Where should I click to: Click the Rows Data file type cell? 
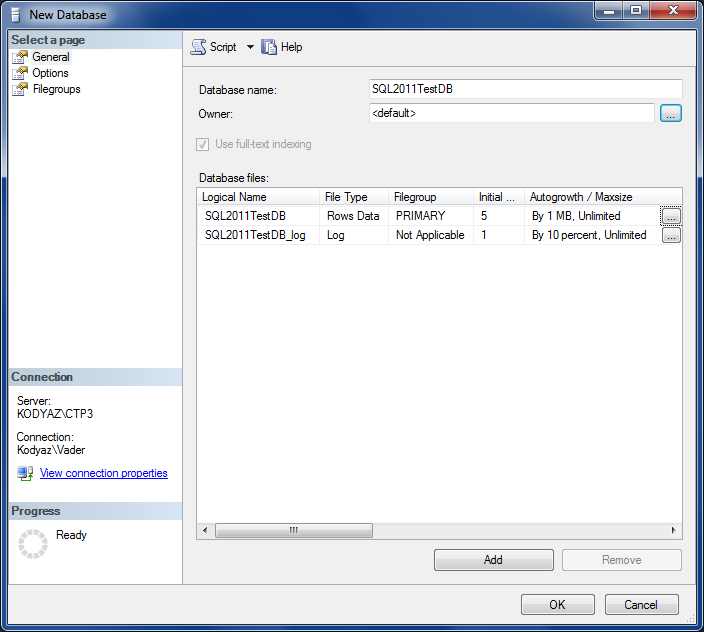pyautogui.click(x=354, y=216)
